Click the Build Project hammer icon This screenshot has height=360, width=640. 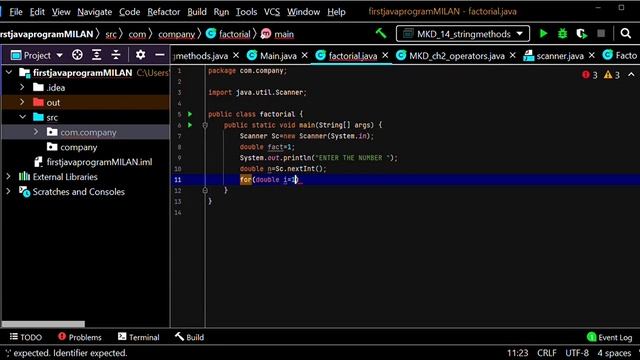pos(381,33)
